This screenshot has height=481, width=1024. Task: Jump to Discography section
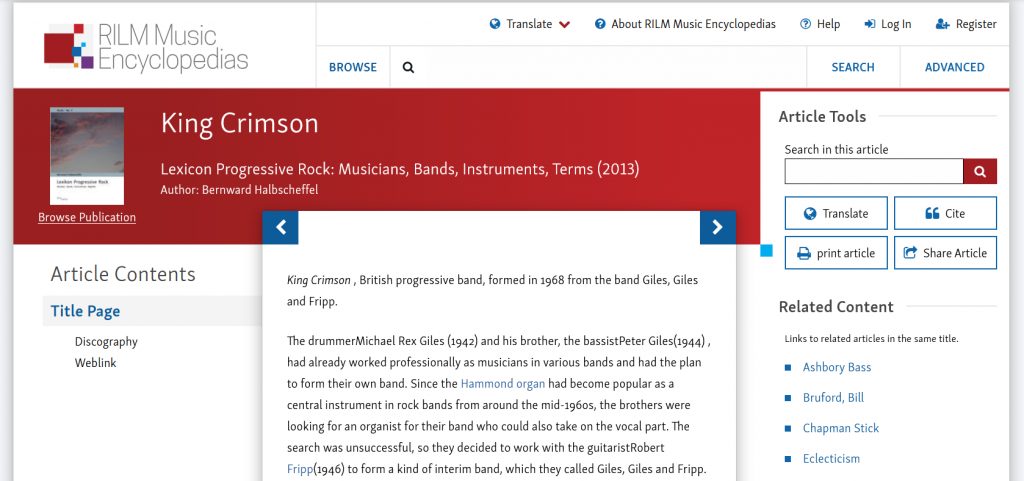(106, 341)
